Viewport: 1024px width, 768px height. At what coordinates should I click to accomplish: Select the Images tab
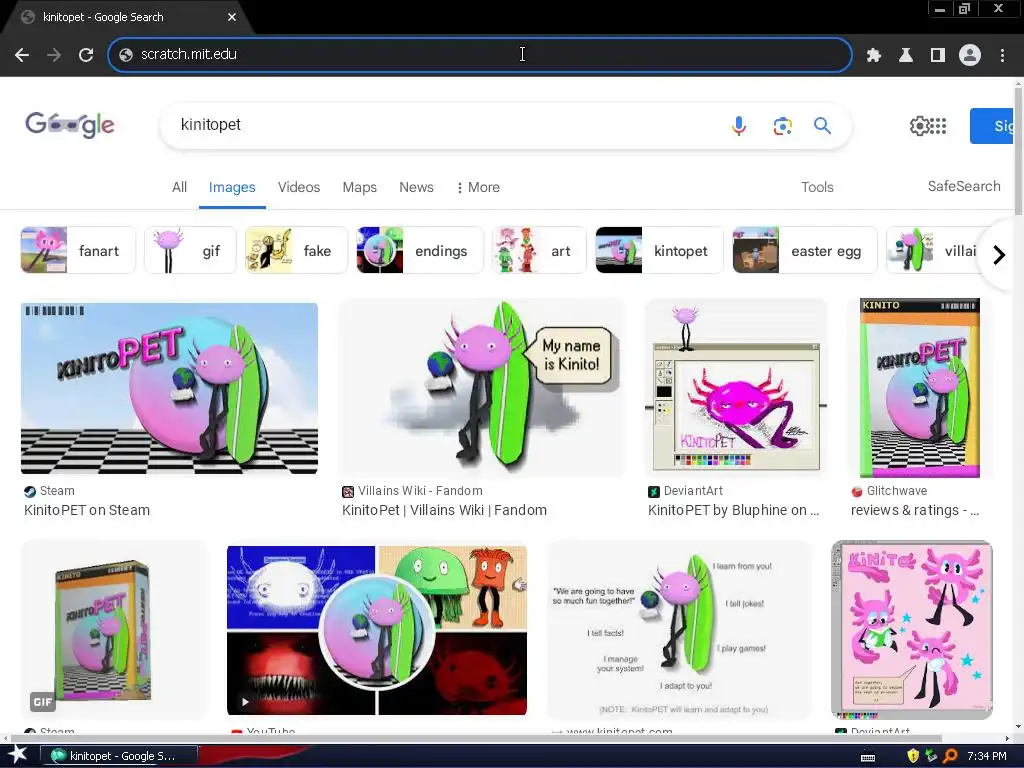232,187
